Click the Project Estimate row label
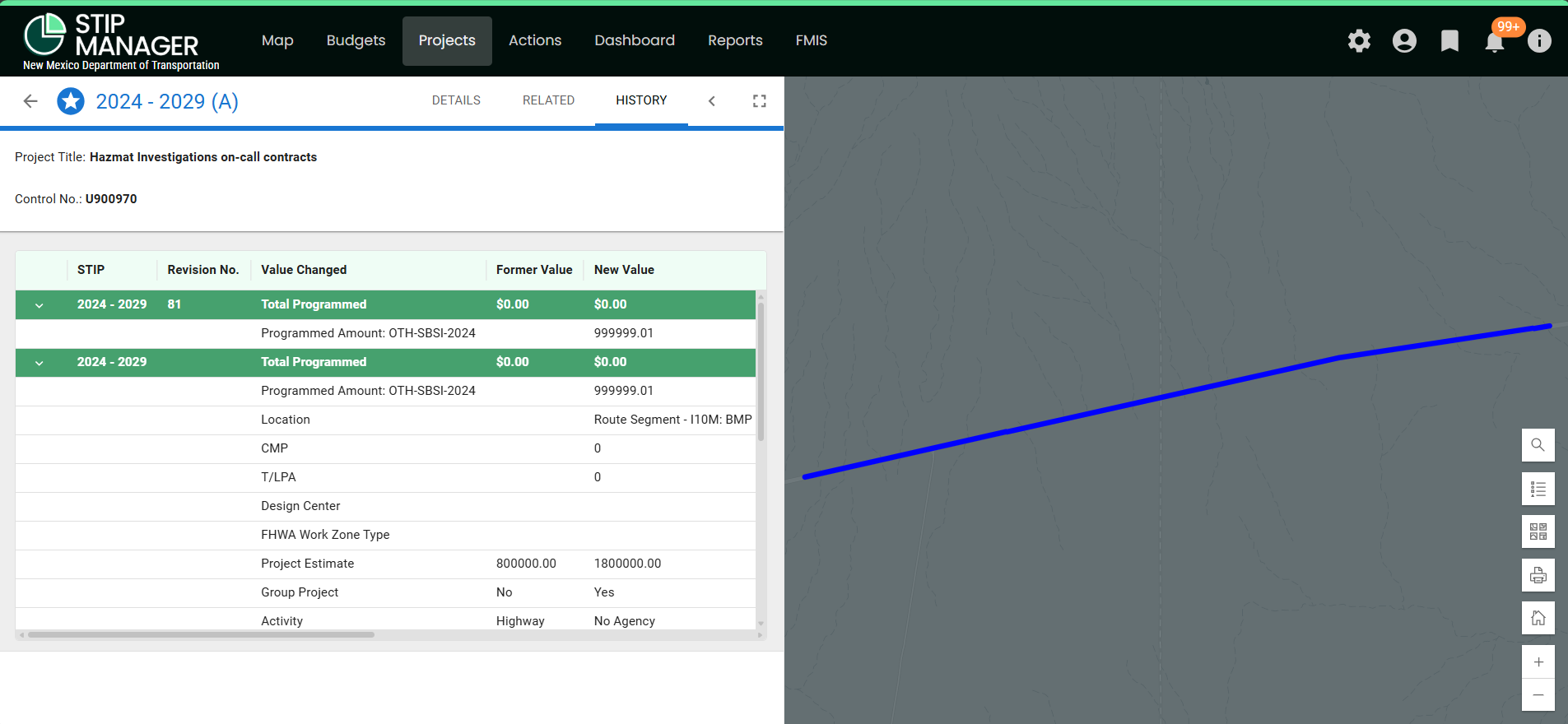The width and height of the screenshot is (1568, 724). coord(307,564)
